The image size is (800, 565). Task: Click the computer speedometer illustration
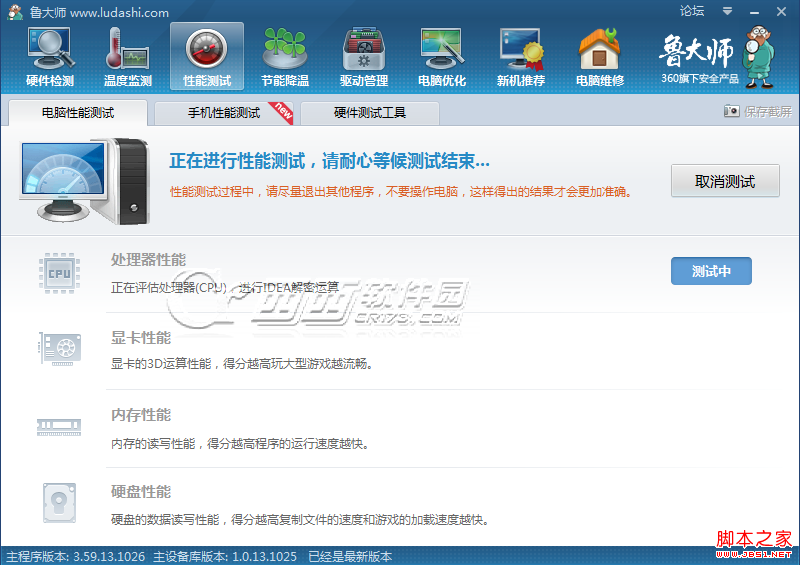[85, 180]
